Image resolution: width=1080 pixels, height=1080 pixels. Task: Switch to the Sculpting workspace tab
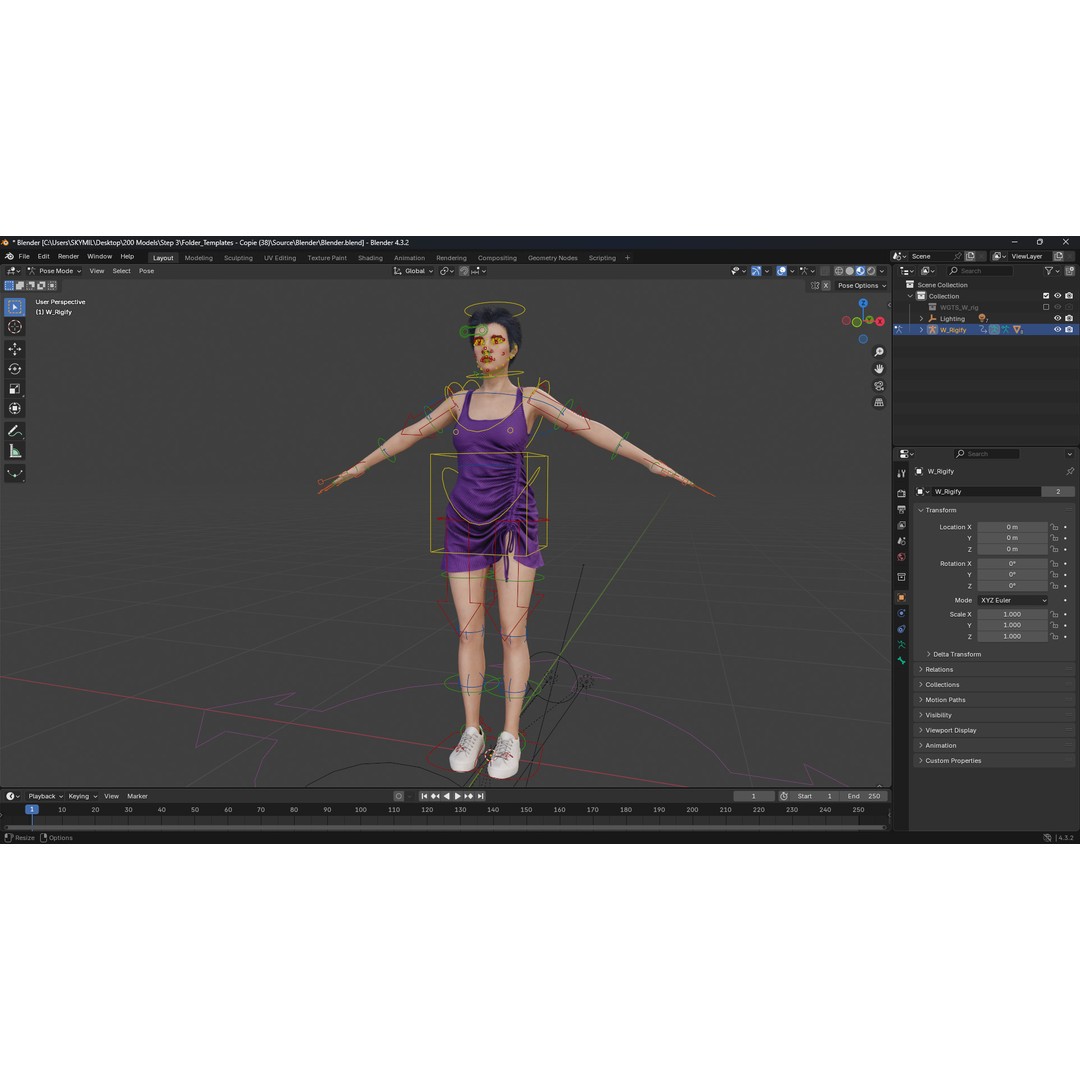click(x=238, y=258)
